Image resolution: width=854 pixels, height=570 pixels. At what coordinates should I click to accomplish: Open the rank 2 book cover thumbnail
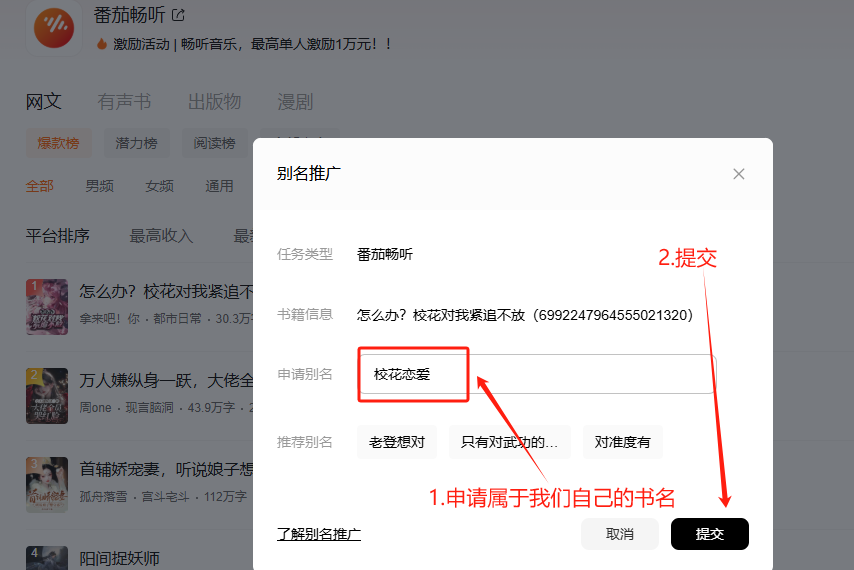tap(47, 396)
